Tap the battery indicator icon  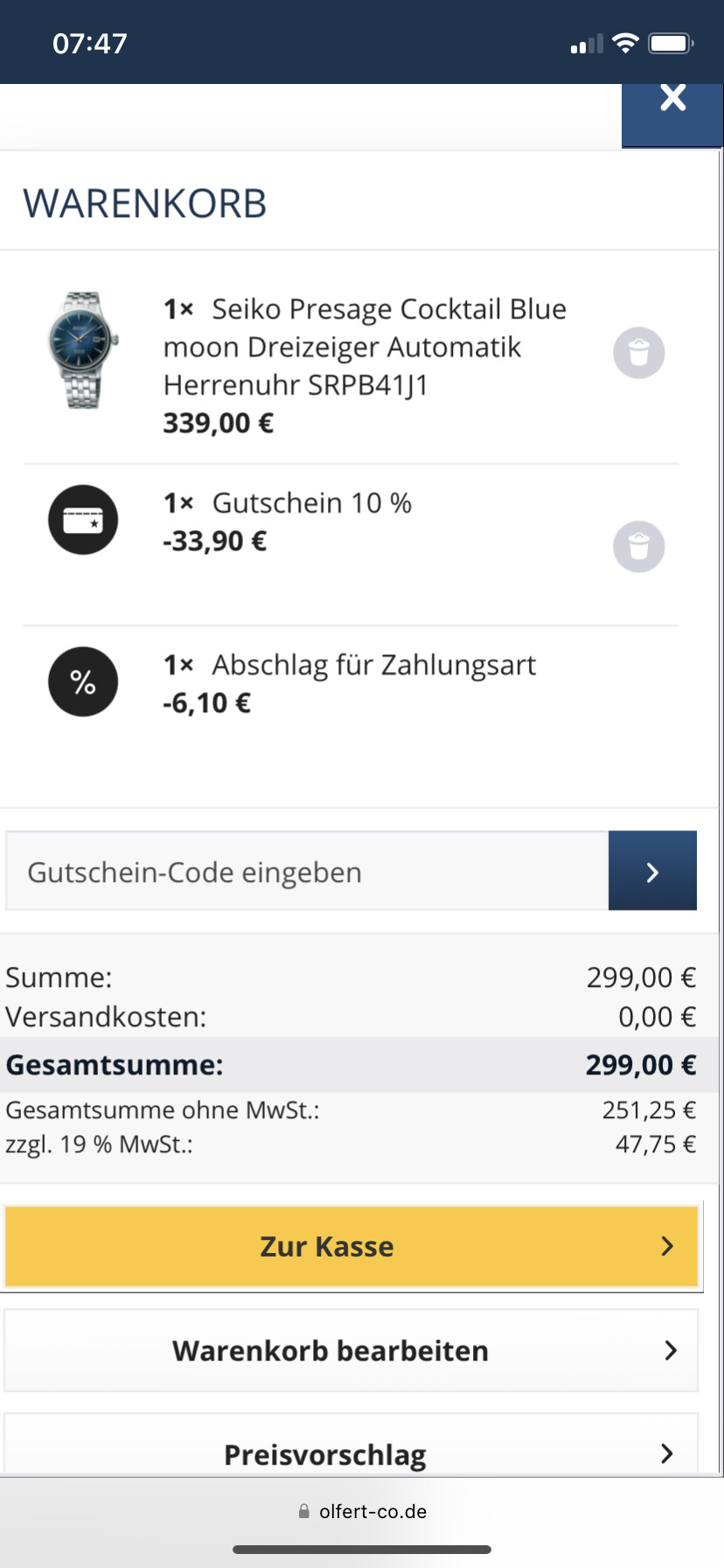[671, 43]
